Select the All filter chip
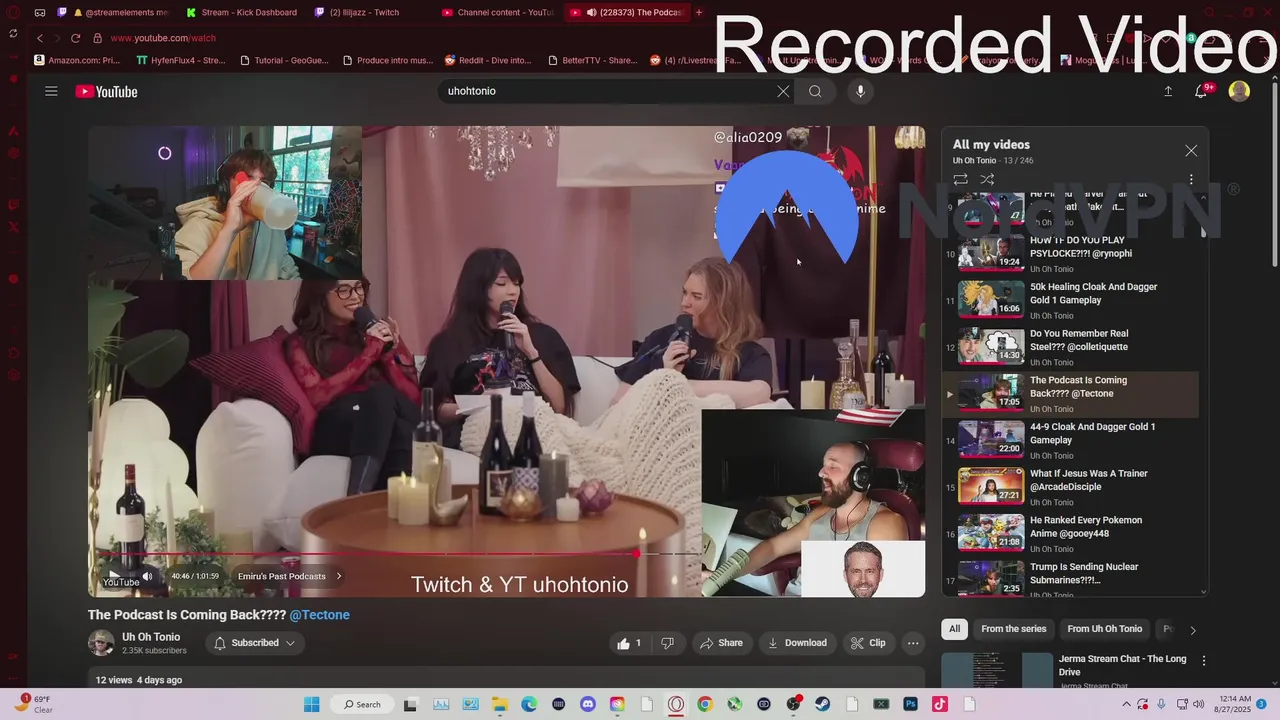Viewport: 1280px width, 720px height. coord(954,629)
